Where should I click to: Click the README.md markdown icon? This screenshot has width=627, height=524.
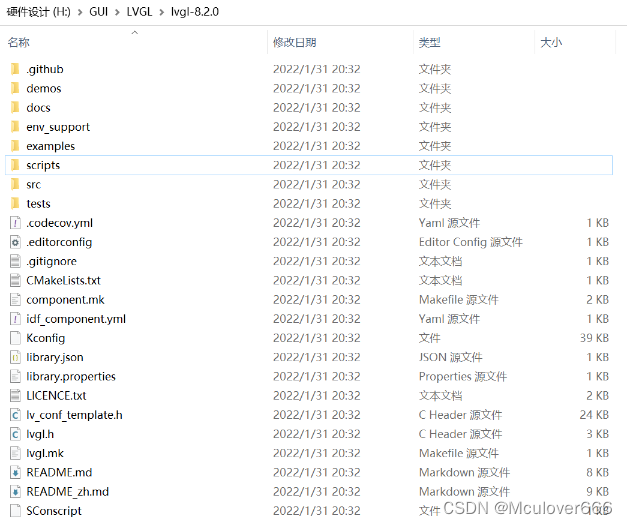tap(15, 472)
